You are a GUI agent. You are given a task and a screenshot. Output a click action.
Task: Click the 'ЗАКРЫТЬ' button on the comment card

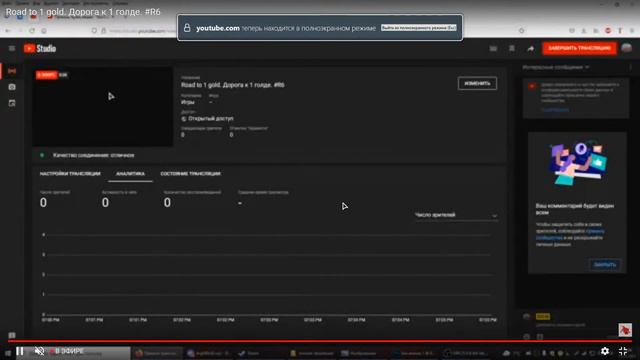click(604, 264)
